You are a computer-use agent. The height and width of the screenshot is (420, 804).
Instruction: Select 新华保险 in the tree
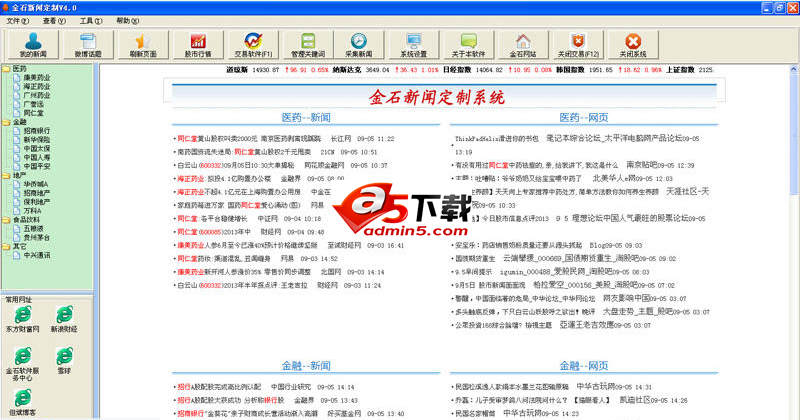[x=37, y=139]
